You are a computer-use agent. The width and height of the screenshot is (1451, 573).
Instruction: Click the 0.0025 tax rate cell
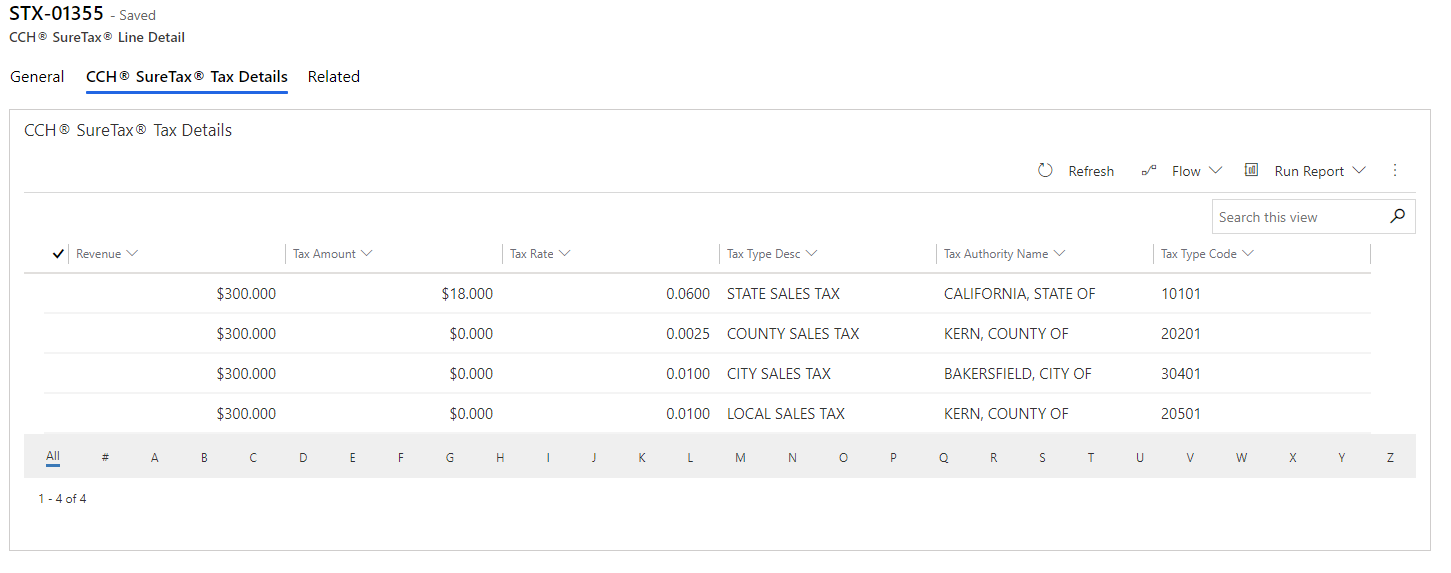[688, 334]
